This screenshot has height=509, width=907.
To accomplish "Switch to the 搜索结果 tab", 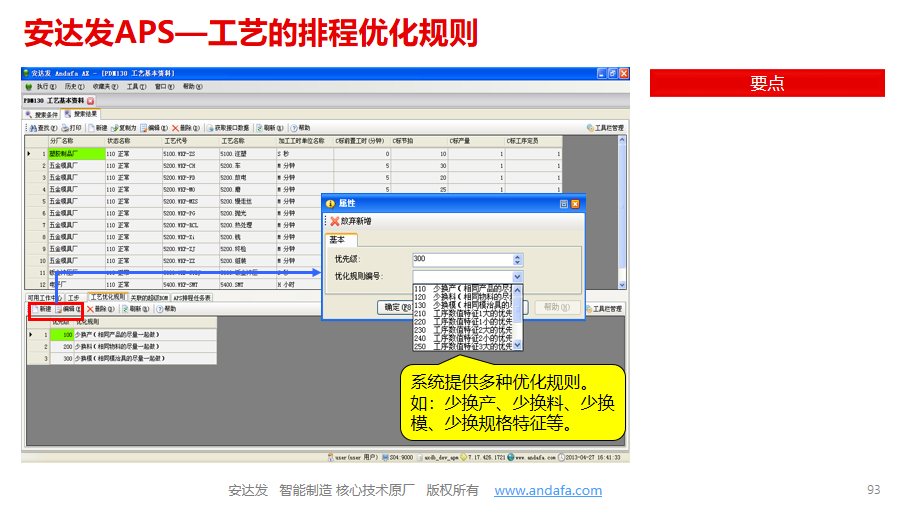I will click(x=81, y=114).
